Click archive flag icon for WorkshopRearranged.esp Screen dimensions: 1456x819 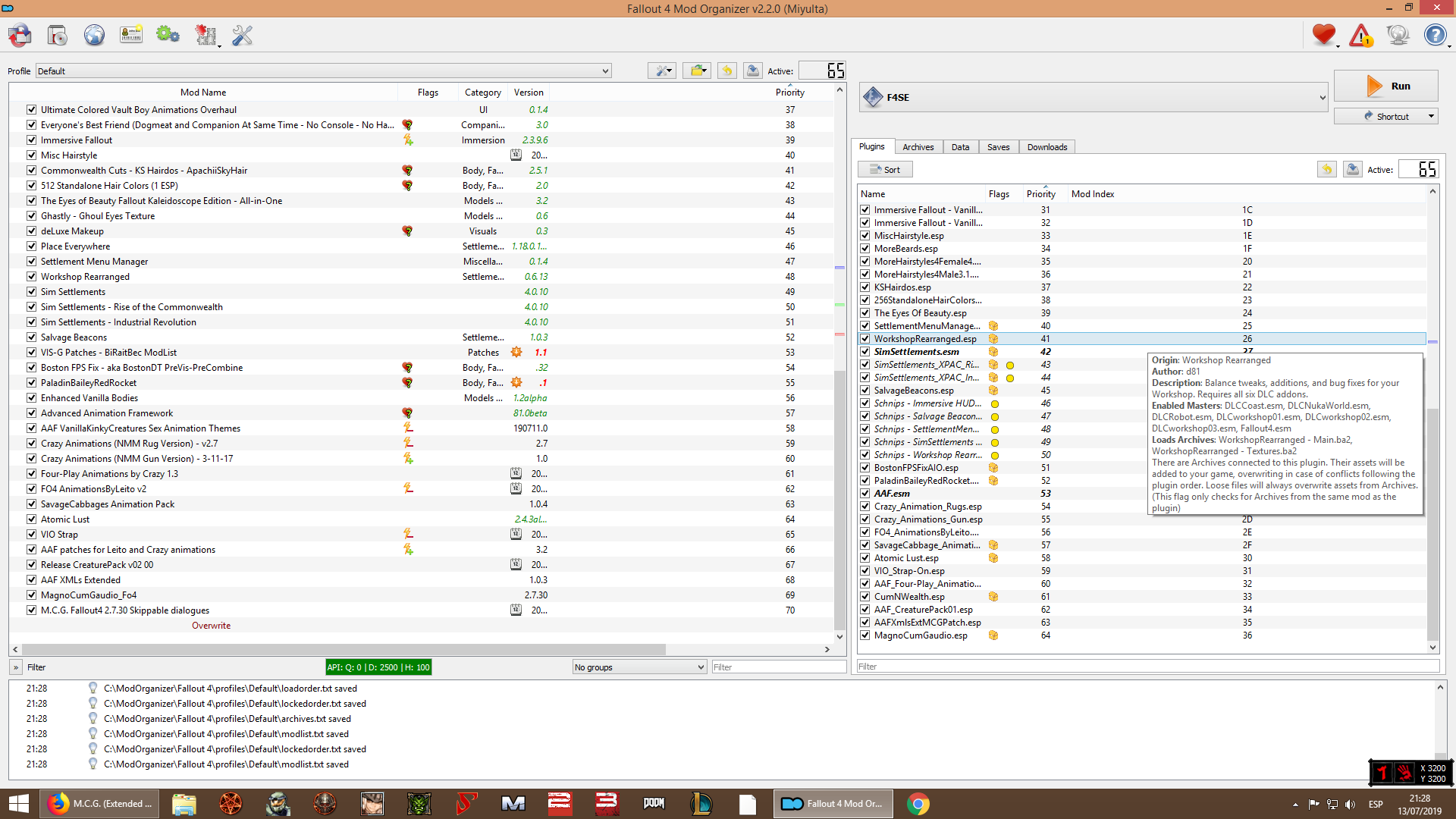[993, 338]
